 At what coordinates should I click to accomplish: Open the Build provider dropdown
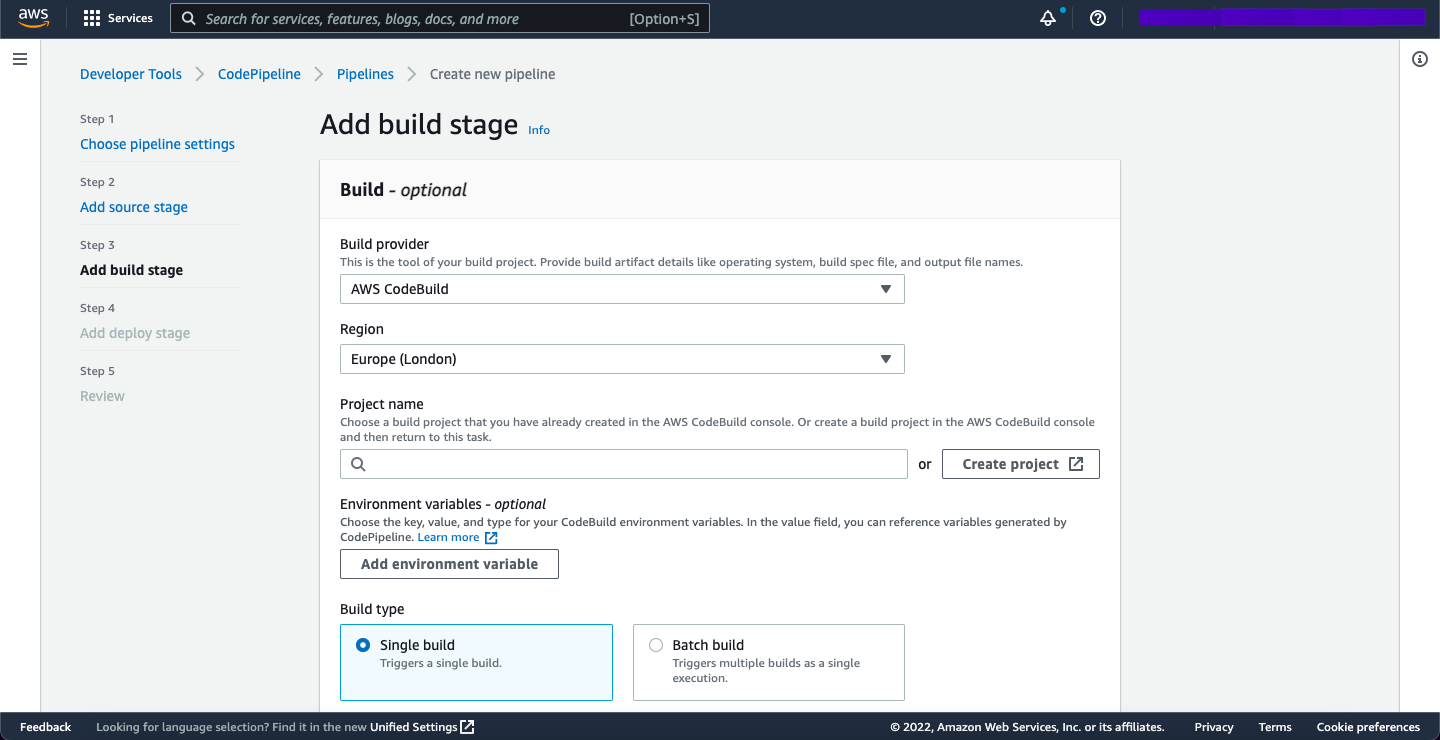[x=622, y=289]
